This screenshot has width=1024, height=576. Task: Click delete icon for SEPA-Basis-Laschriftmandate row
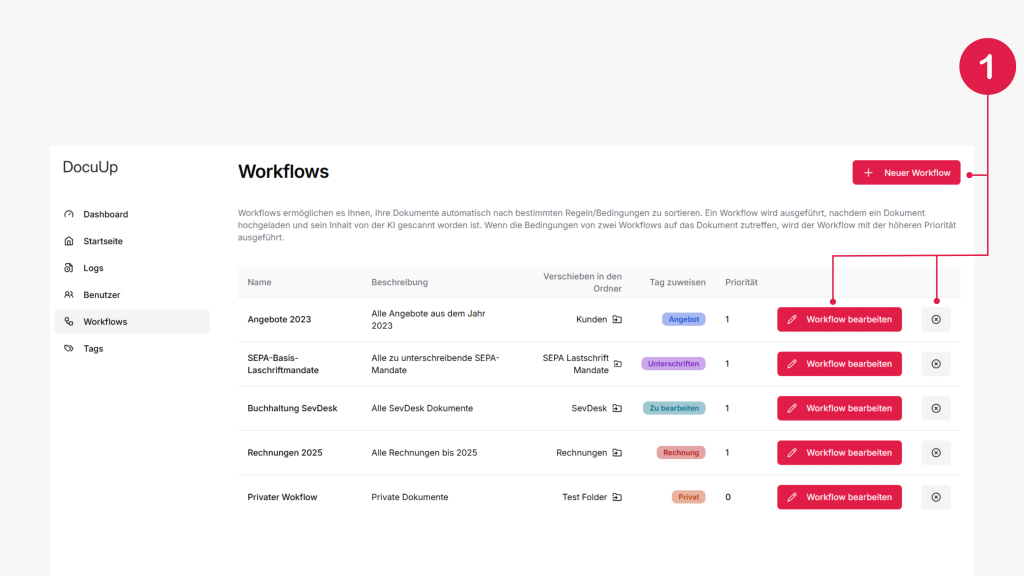point(936,364)
